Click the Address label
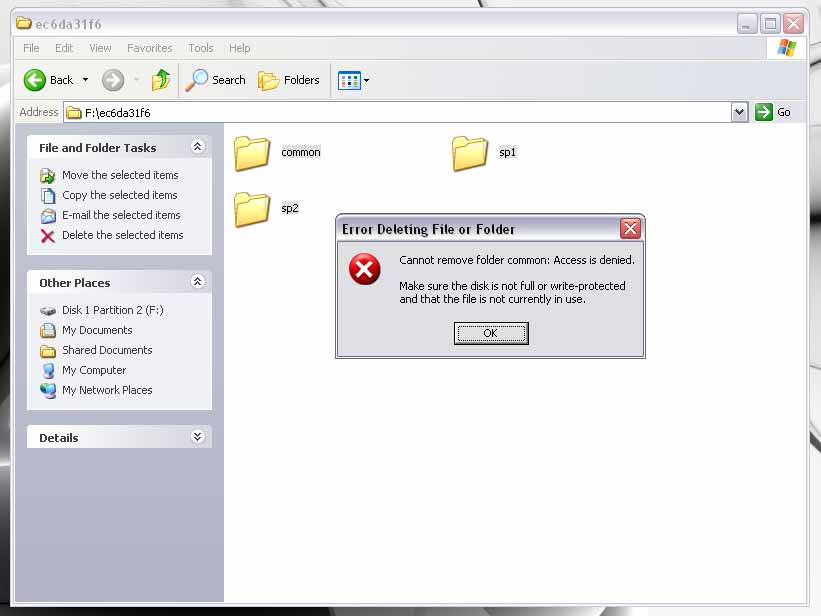 point(39,112)
